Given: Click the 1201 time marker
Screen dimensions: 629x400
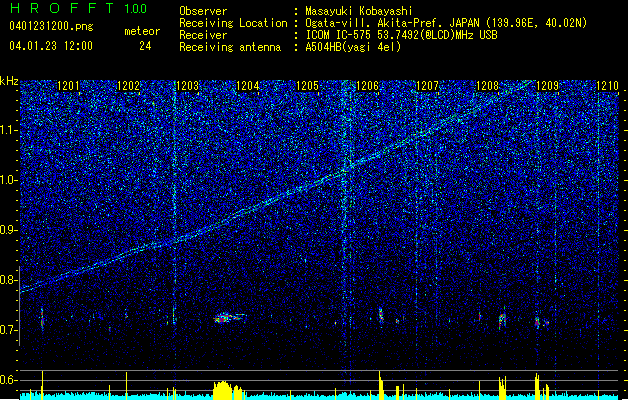Looking at the screenshot, I should tap(68, 86).
